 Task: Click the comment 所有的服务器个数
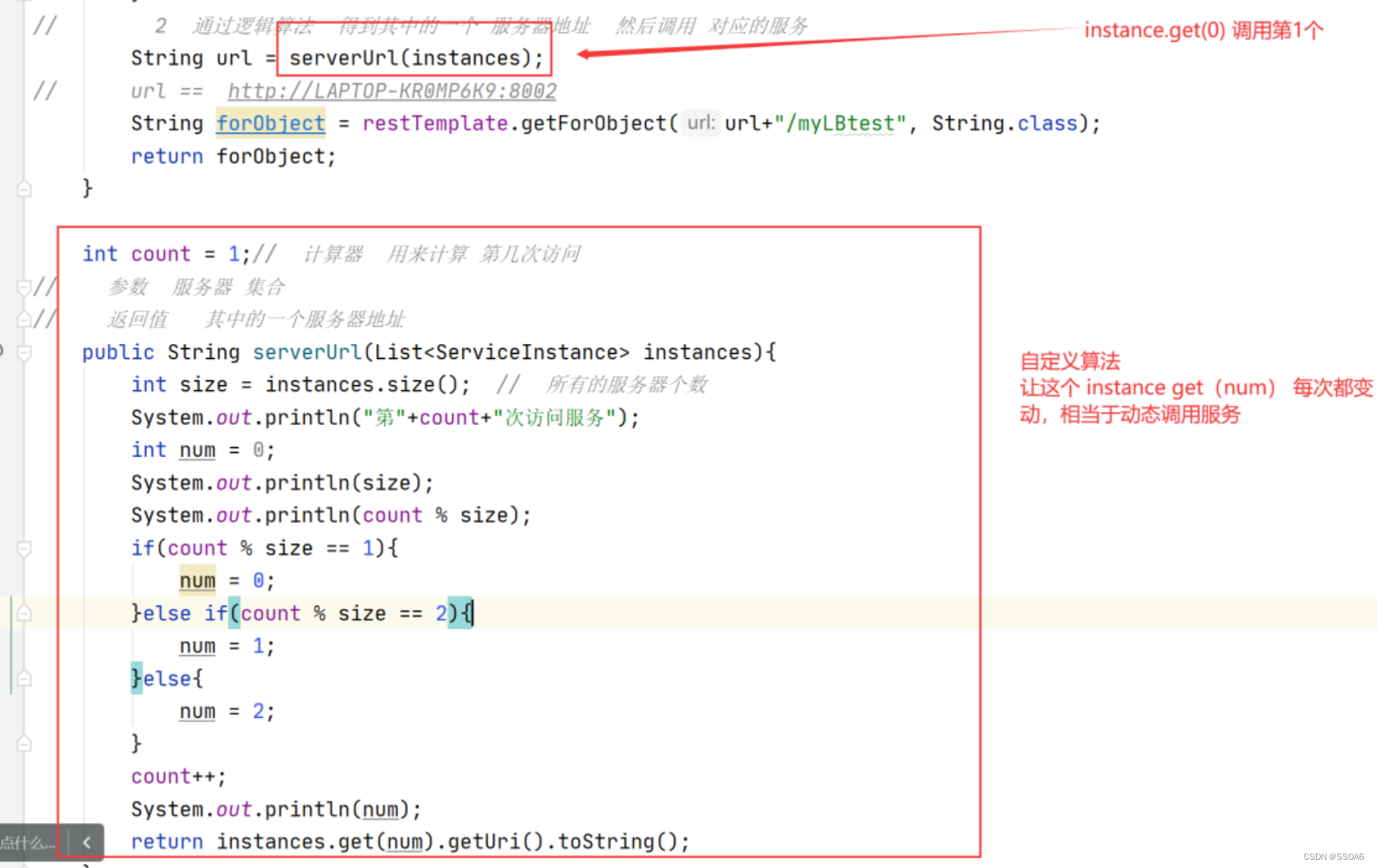[x=627, y=384]
